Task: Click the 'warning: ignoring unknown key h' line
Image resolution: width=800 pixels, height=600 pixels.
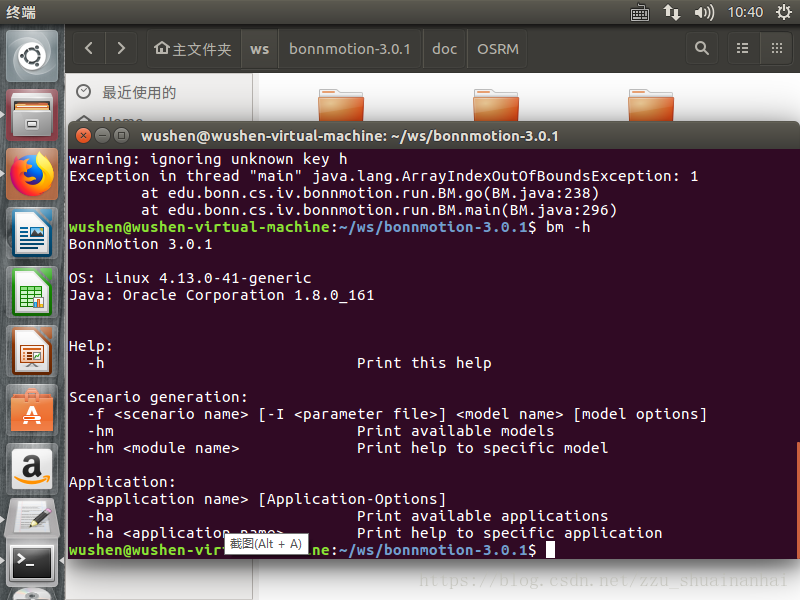Action: point(208,159)
